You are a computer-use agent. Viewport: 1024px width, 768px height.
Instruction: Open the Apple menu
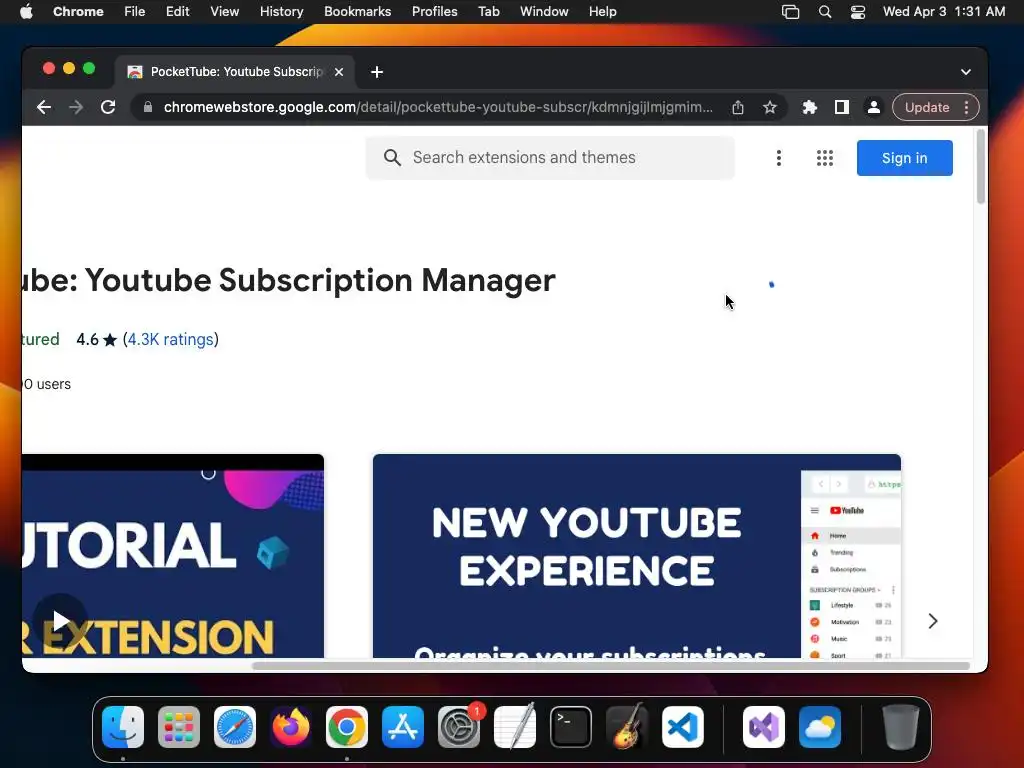(x=26, y=12)
